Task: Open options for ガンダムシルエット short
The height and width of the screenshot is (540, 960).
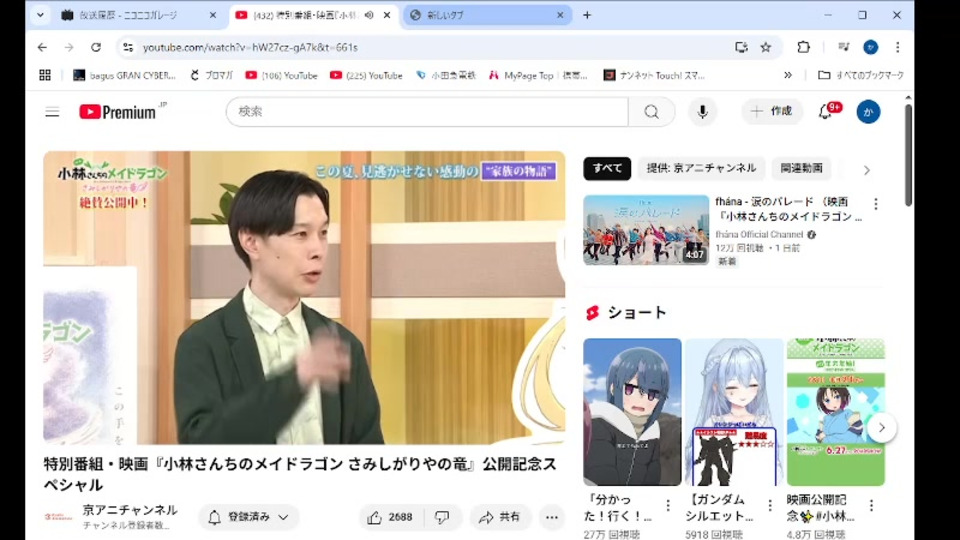Action: (770, 505)
